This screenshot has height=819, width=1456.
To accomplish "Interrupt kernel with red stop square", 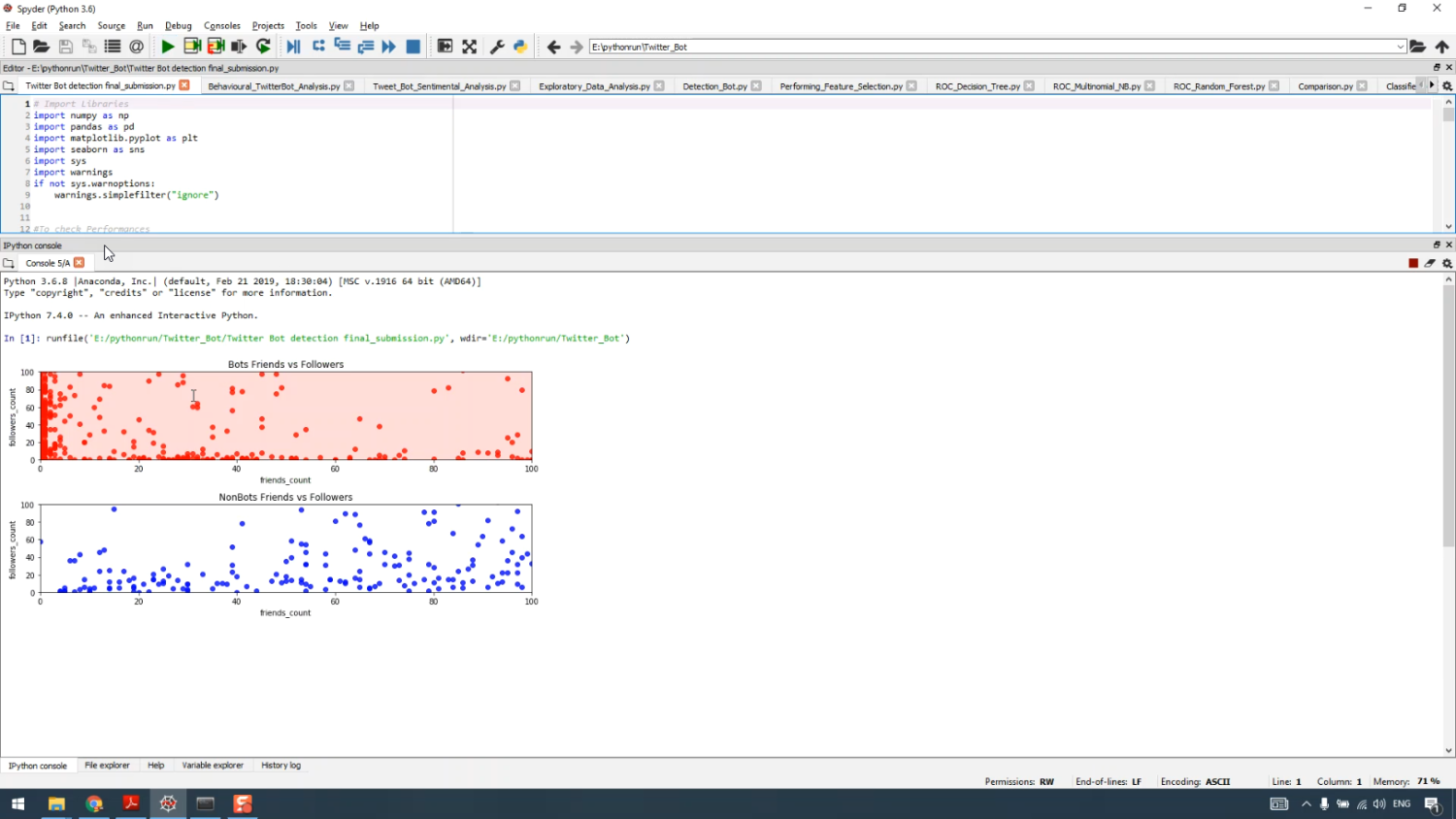I will (1413, 263).
